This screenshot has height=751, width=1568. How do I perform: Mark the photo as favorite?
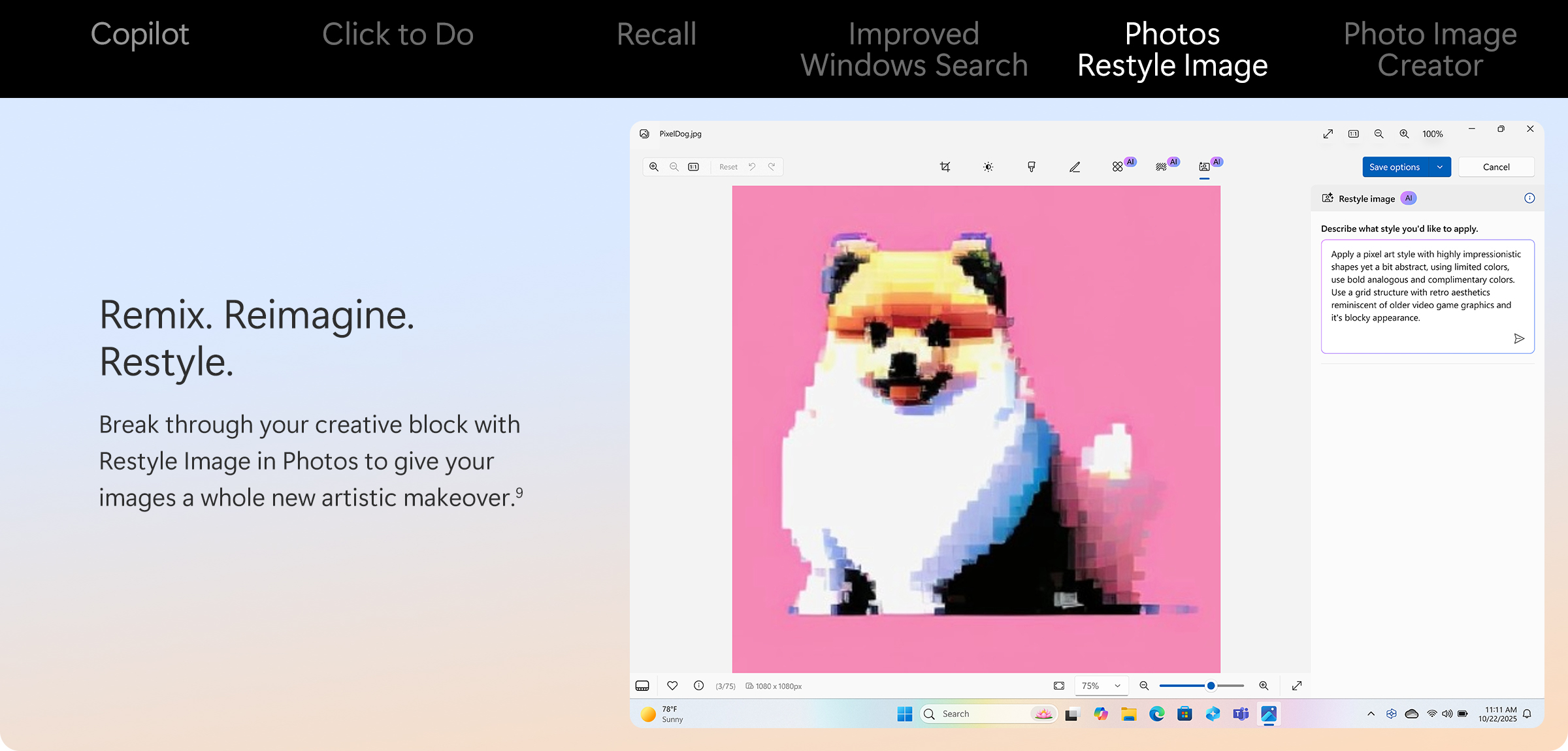(x=672, y=686)
